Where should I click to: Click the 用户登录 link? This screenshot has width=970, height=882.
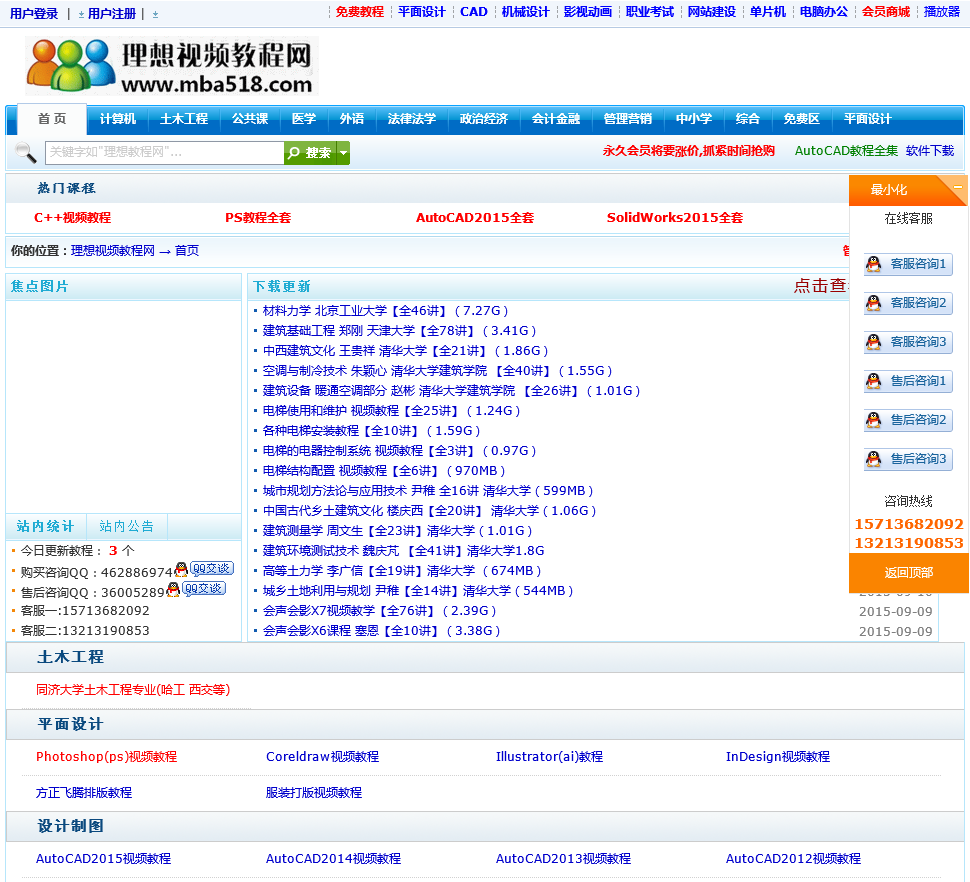click(34, 14)
